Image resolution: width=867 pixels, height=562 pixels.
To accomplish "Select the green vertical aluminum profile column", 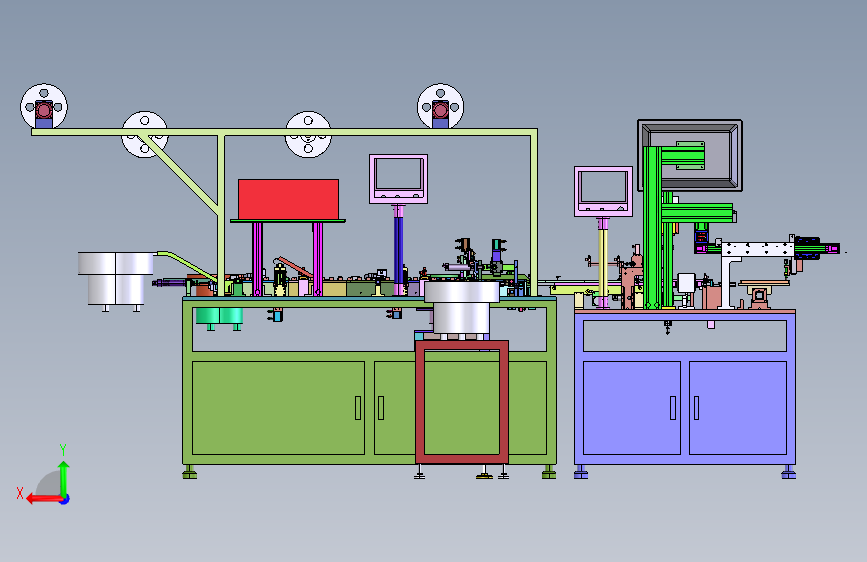I will (652, 227).
